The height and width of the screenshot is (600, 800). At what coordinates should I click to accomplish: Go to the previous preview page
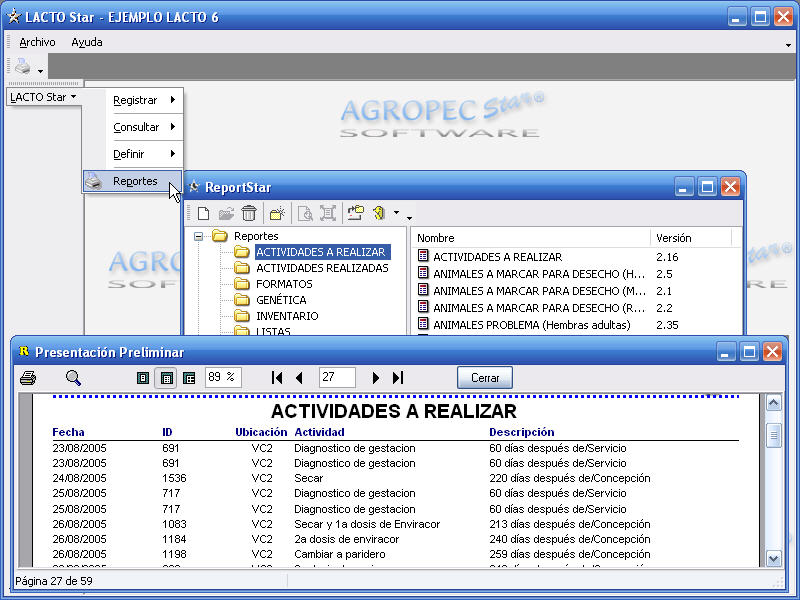[299, 378]
